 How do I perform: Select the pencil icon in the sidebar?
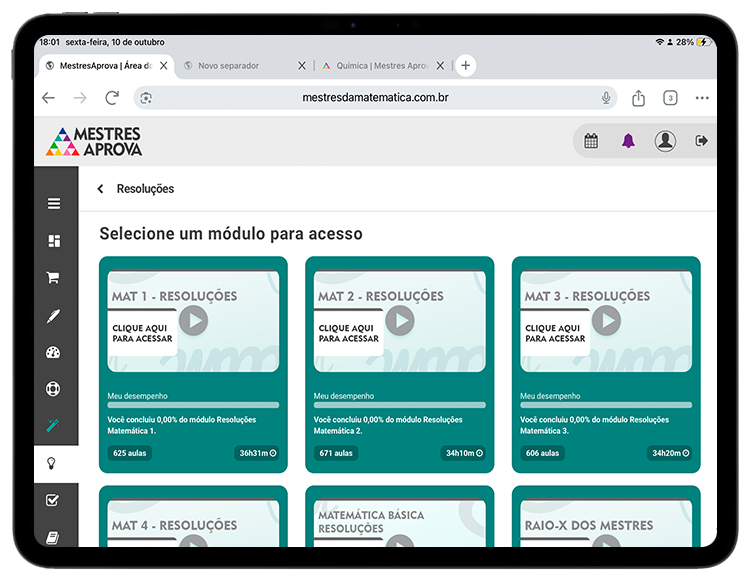53,316
